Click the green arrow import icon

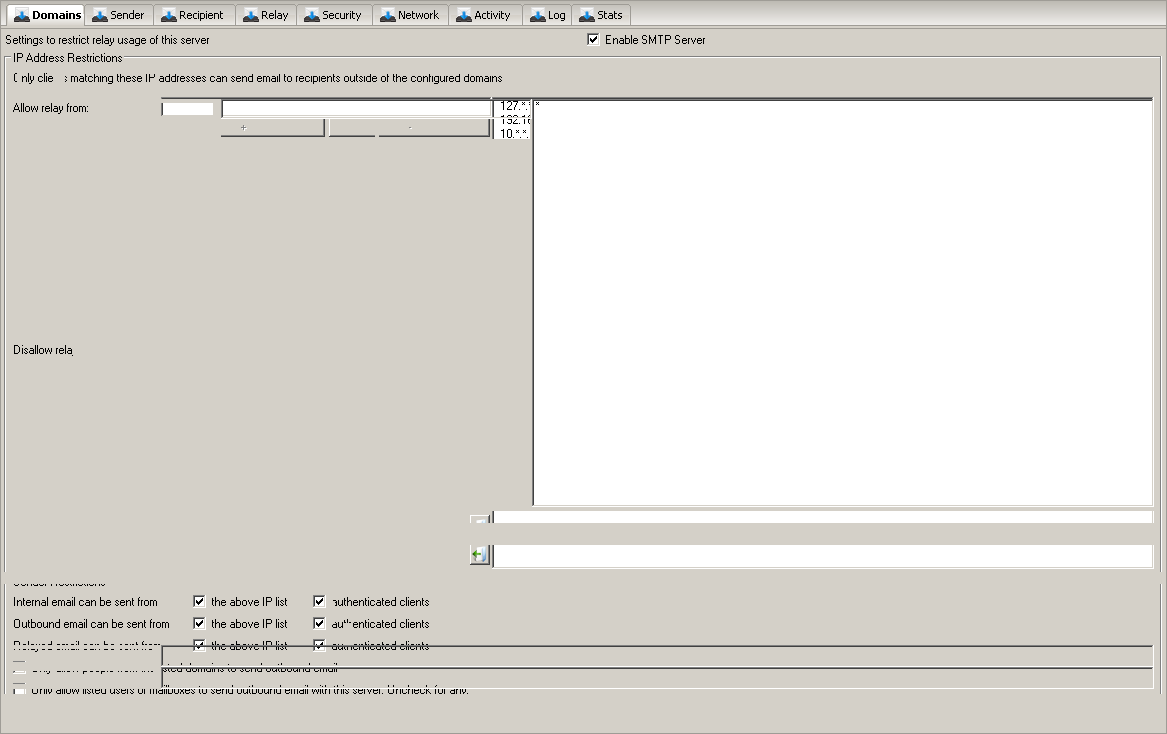click(x=479, y=555)
